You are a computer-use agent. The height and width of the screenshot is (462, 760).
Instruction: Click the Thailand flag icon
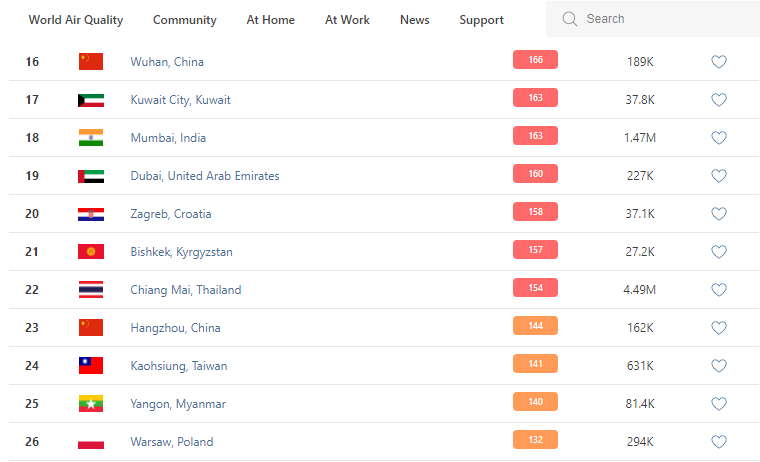tap(91, 290)
